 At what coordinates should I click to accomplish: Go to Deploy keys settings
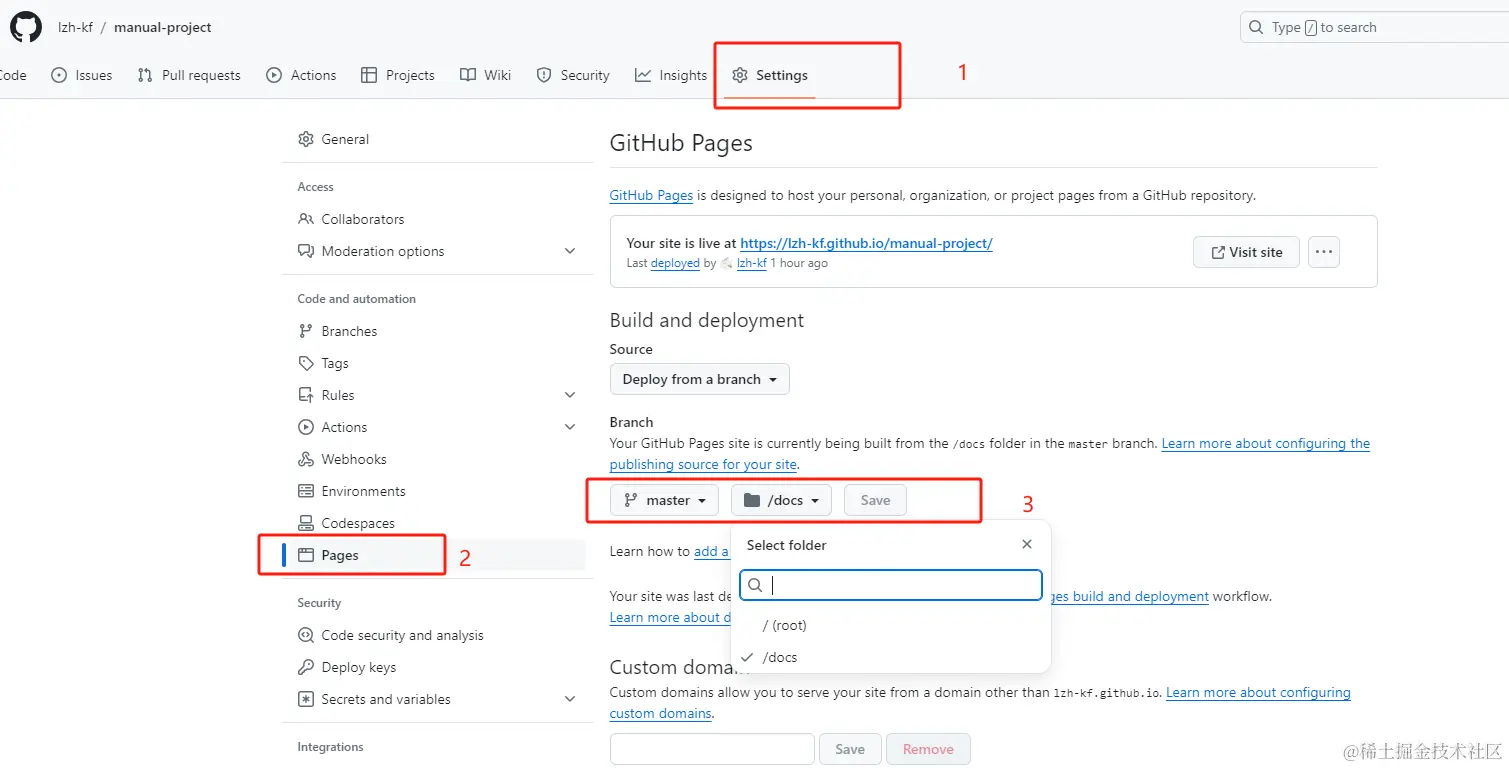(x=358, y=667)
